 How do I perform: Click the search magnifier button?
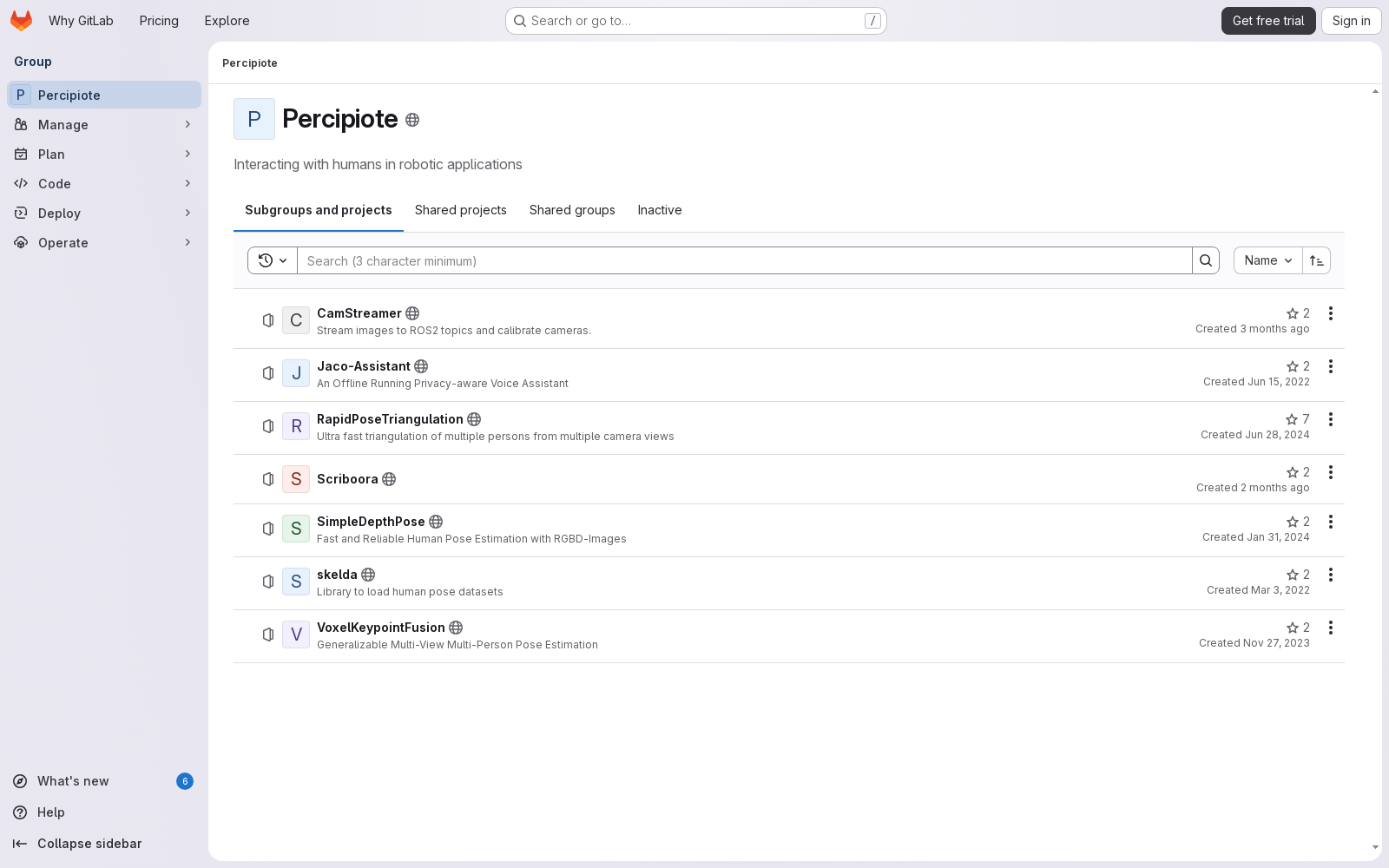(x=1206, y=260)
